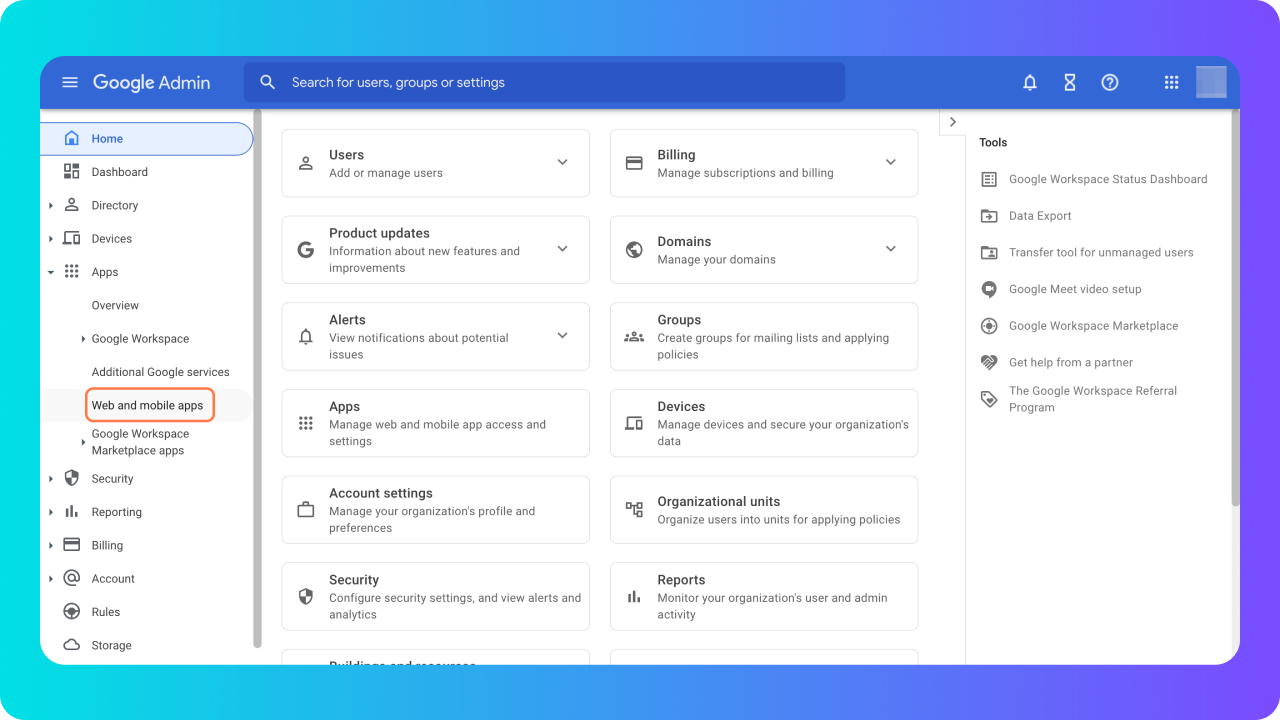Open Google Workspace Status Dashboard link
The image size is (1280, 720).
click(1108, 179)
